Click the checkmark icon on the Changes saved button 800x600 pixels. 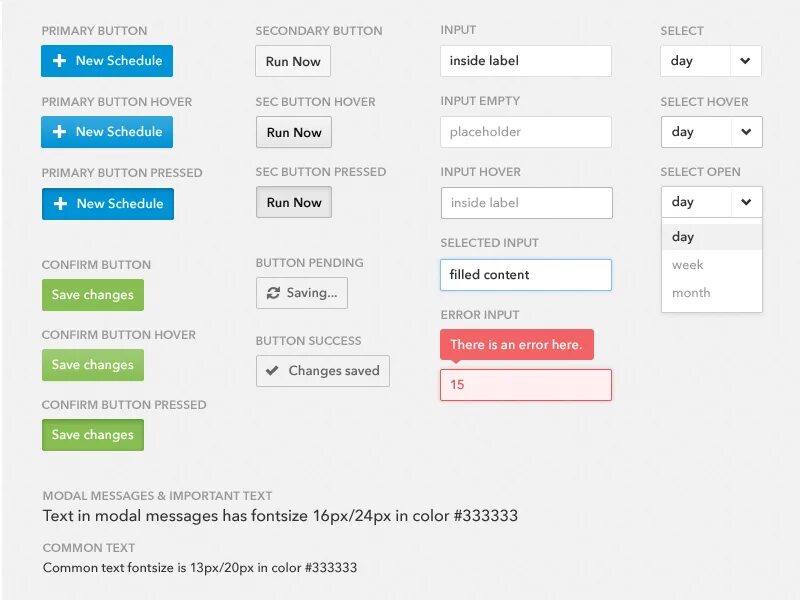pos(272,370)
